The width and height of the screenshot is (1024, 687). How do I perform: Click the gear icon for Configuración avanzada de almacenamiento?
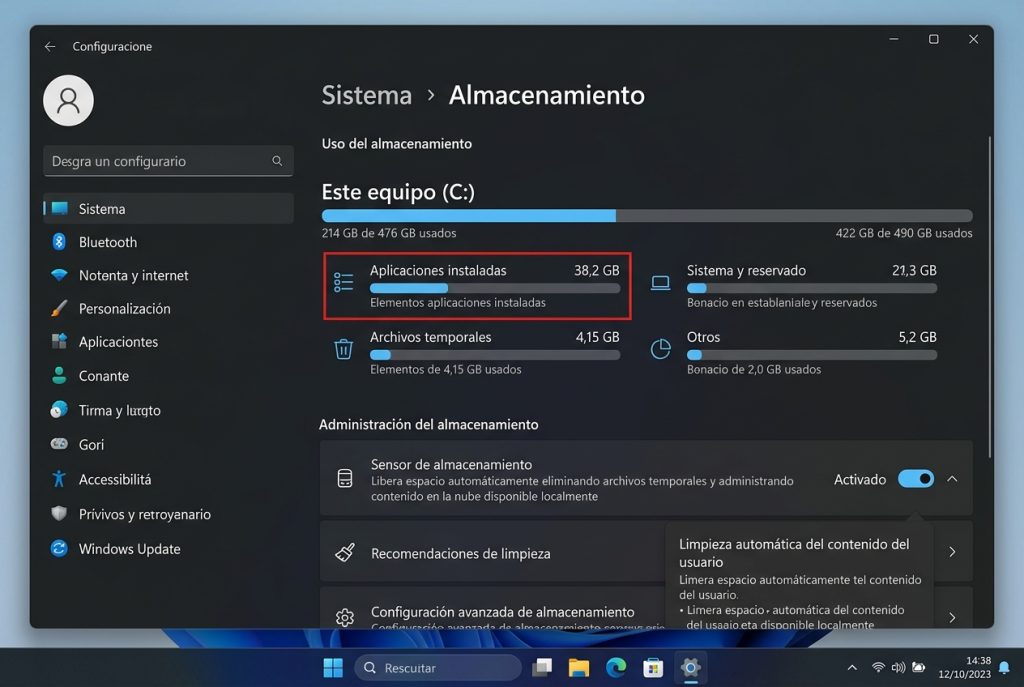tap(345, 617)
